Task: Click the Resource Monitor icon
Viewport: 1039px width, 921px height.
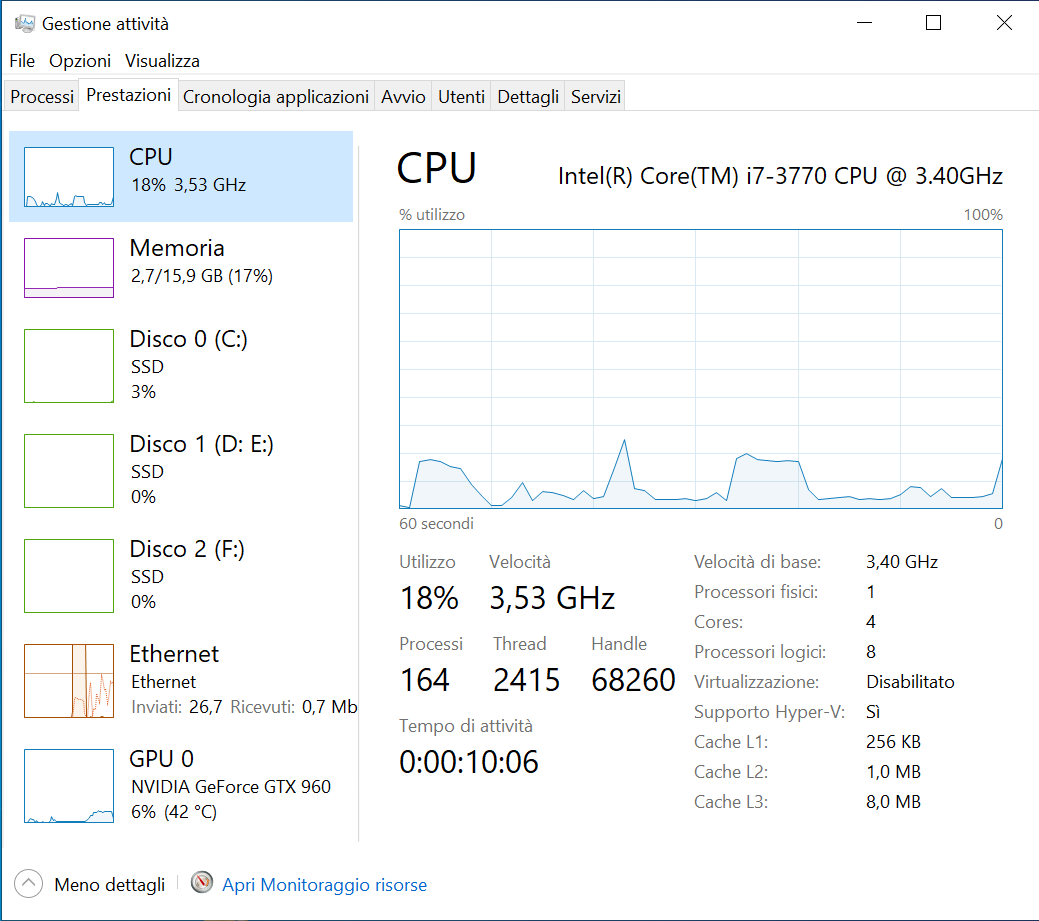Action: [203, 884]
